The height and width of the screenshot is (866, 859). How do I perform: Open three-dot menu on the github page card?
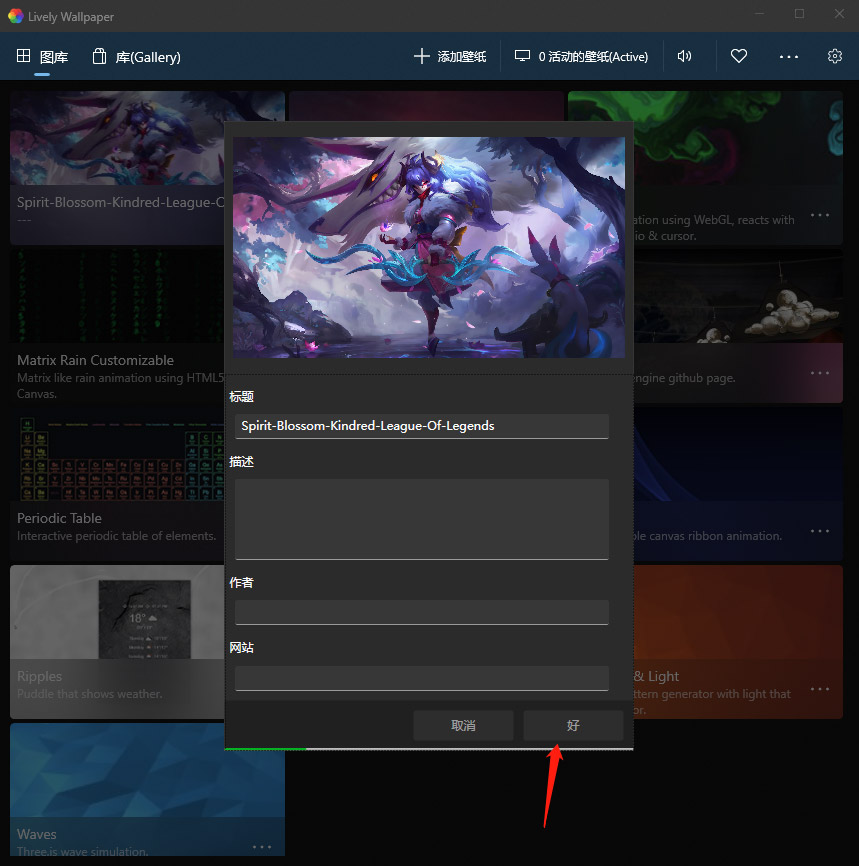[820, 373]
